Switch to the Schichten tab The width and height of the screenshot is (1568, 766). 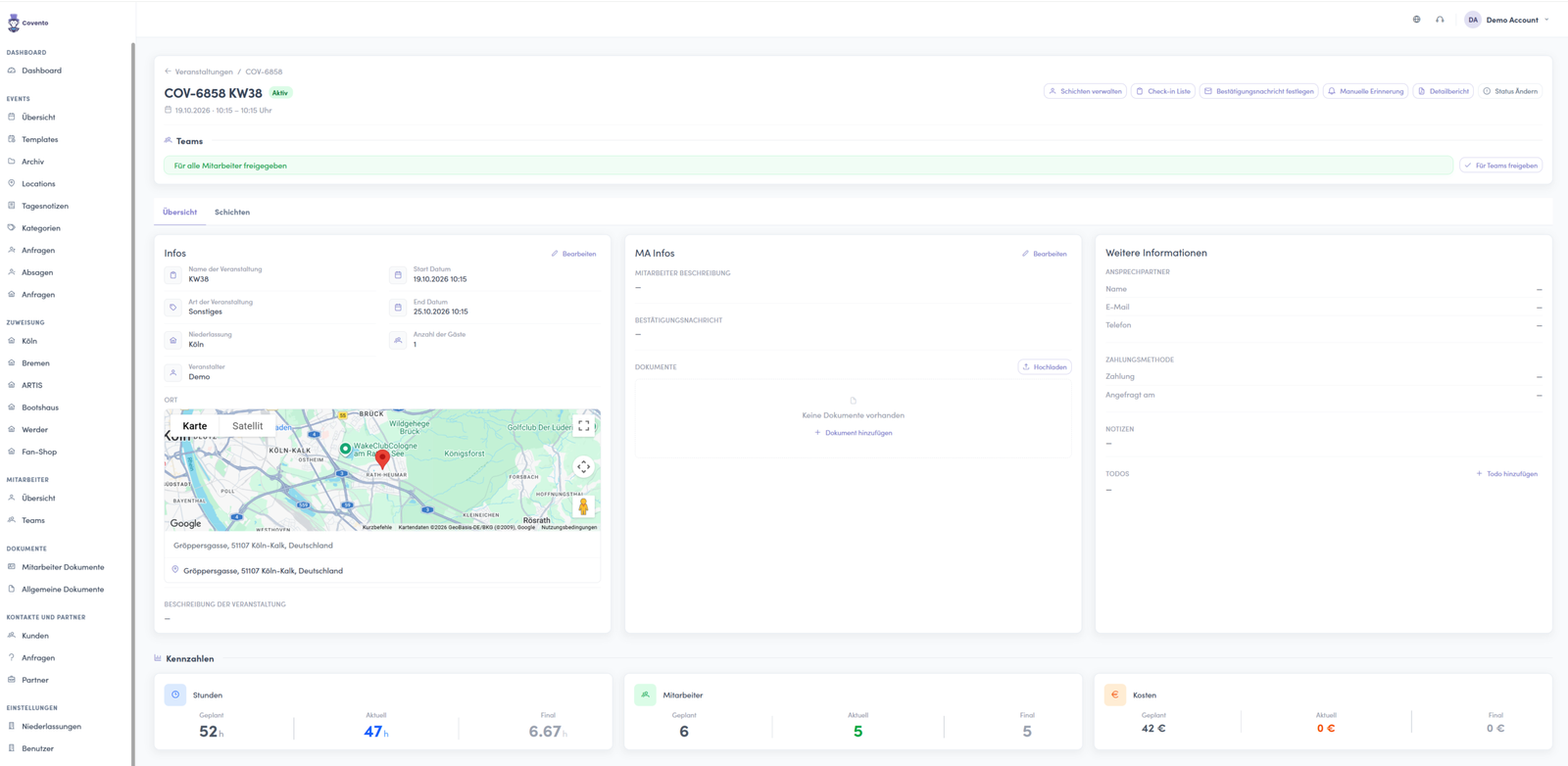click(232, 212)
